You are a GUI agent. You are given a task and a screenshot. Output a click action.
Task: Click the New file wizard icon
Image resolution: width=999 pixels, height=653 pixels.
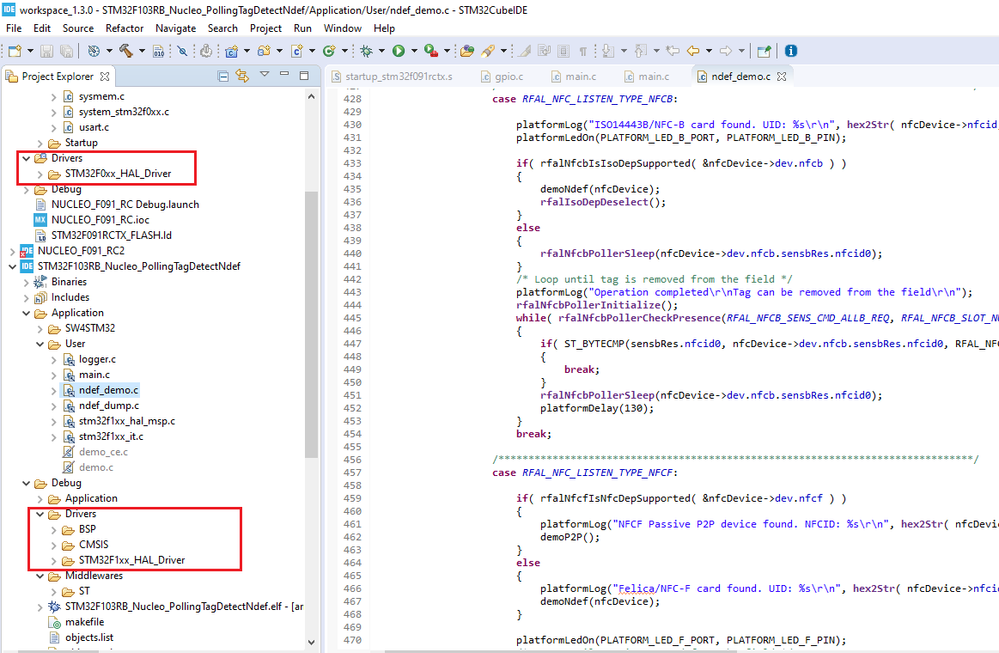coord(15,51)
